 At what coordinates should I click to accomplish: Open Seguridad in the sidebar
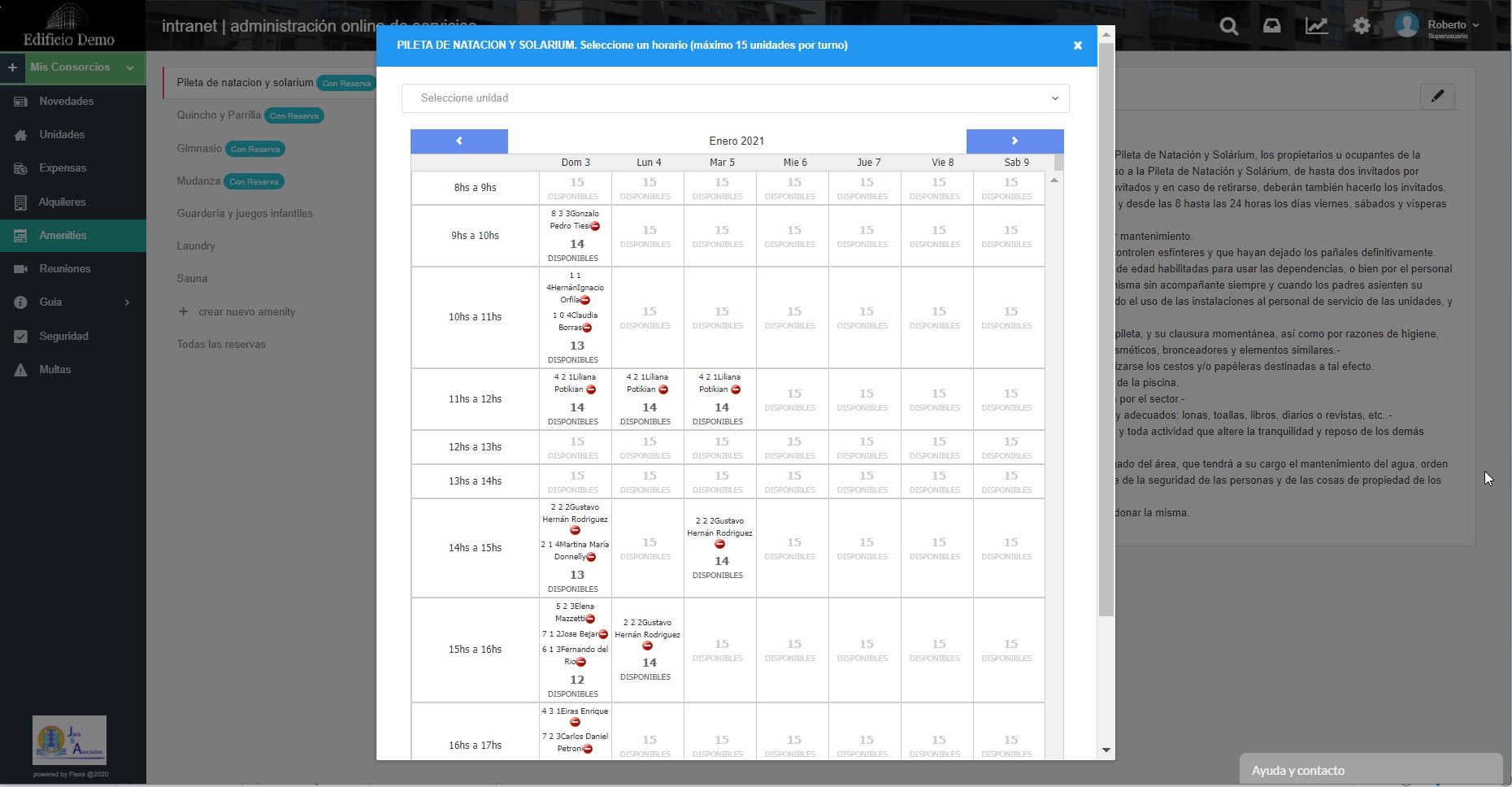(x=63, y=336)
